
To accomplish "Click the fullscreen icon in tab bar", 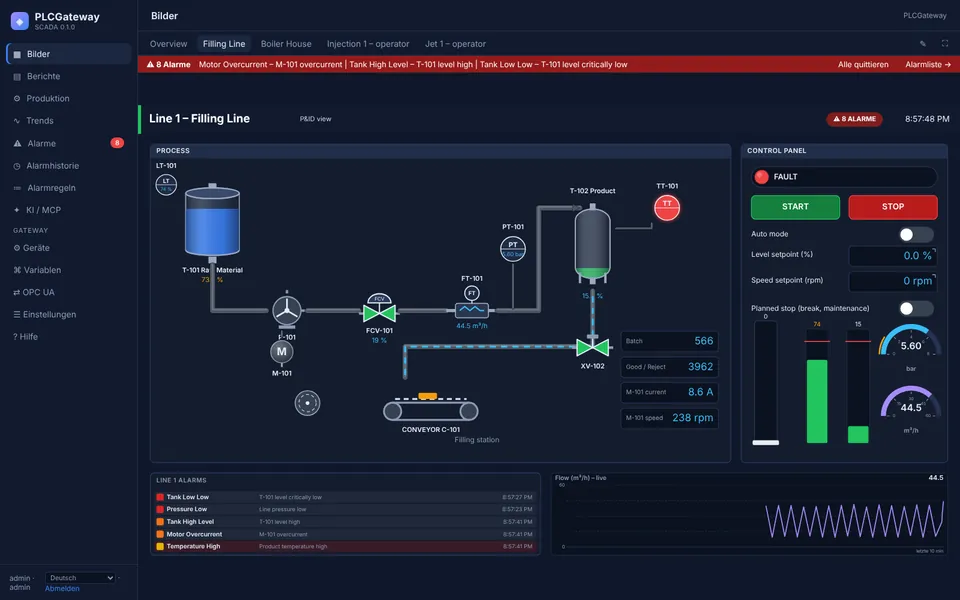I will click(945, 43).
